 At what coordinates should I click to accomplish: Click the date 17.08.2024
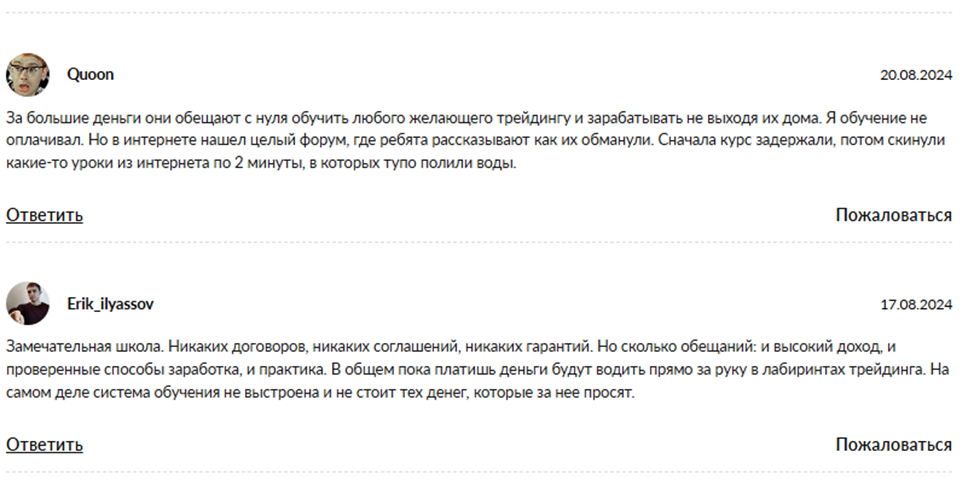point(915,303)
